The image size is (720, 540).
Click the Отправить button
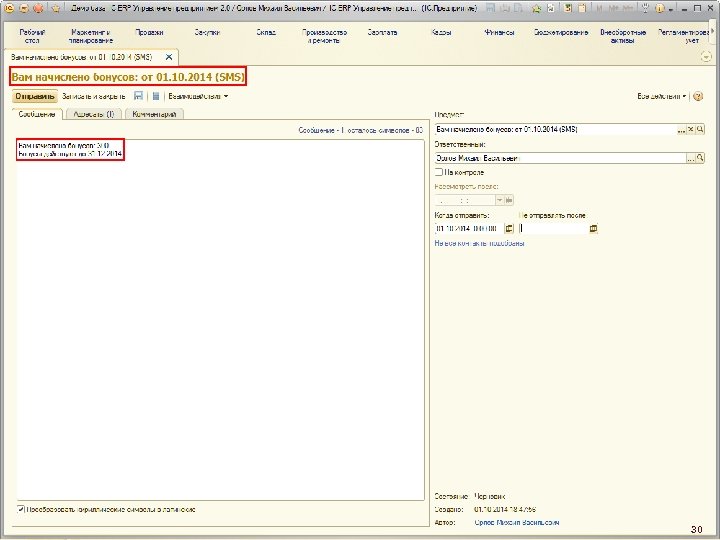coord(35,96)
